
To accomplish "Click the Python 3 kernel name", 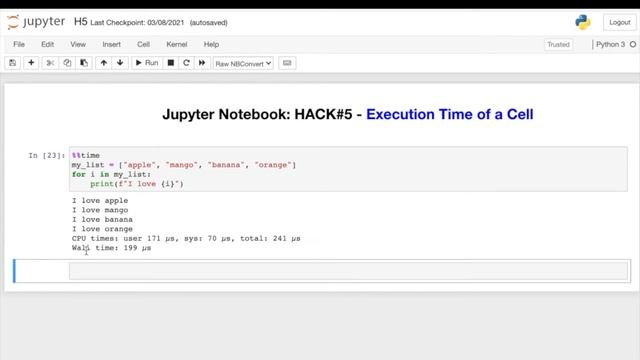I will 610,44.
